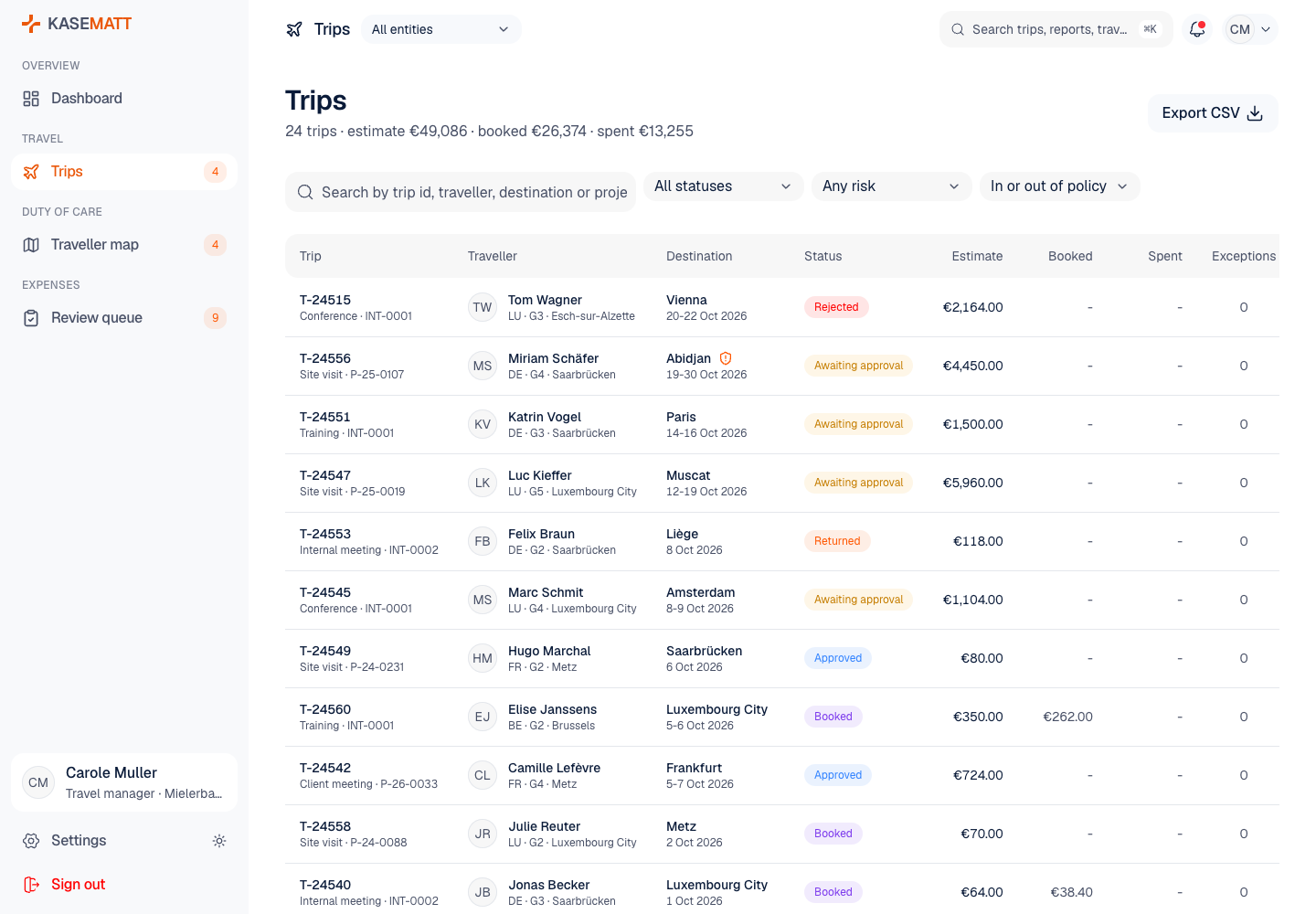
Task: Click JR avatar for Julie Reuter
Action: coord(483,834)
